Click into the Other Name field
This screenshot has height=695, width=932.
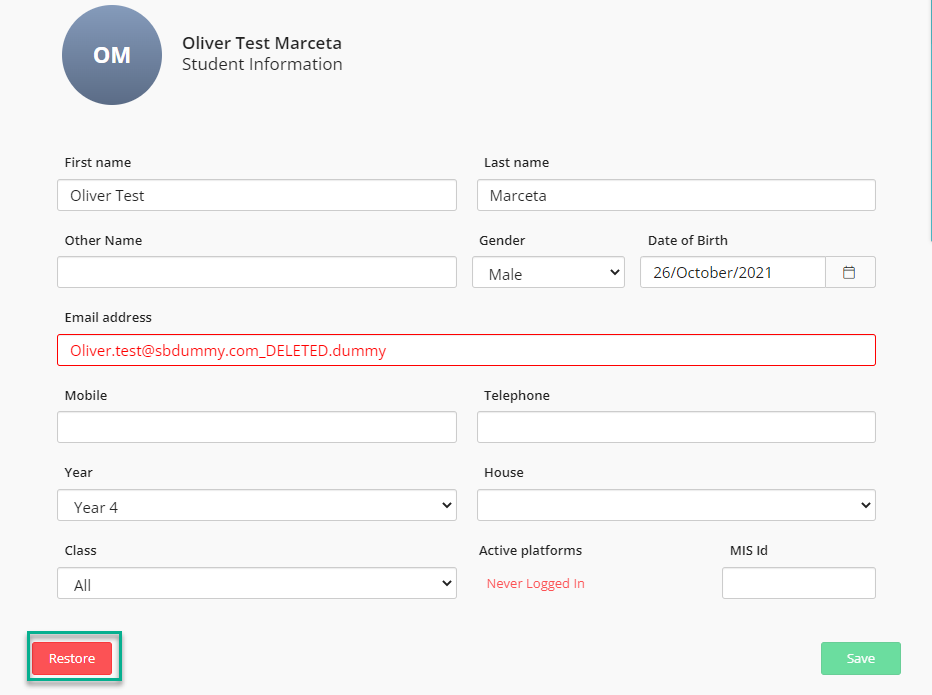[257, 272]
